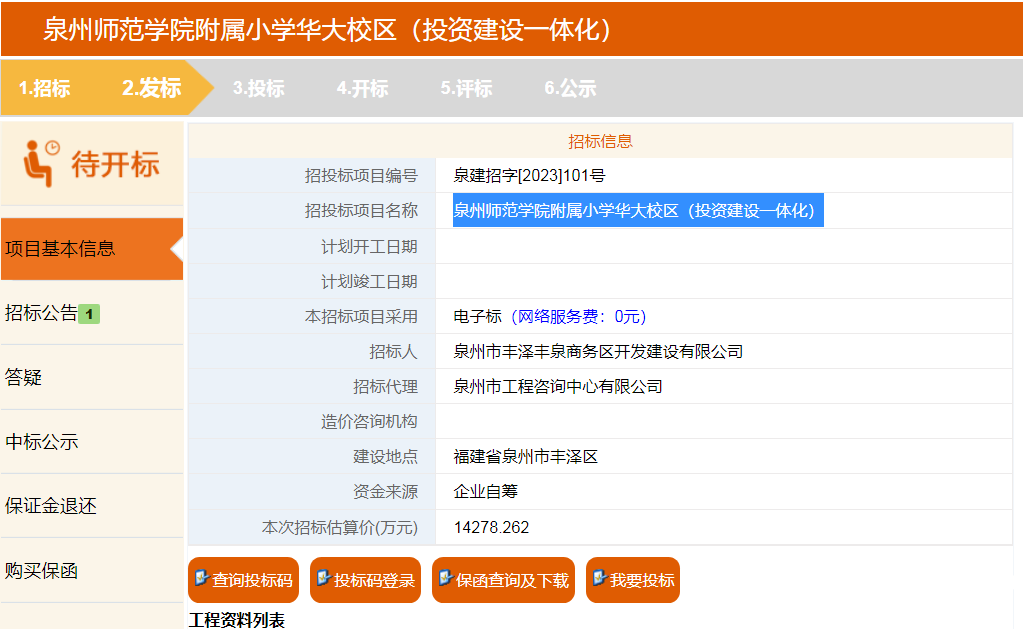This screenshot has height=629, width=1023.
Task: Click the 待开标 waiting seat icon
Action: pos(41,163)
